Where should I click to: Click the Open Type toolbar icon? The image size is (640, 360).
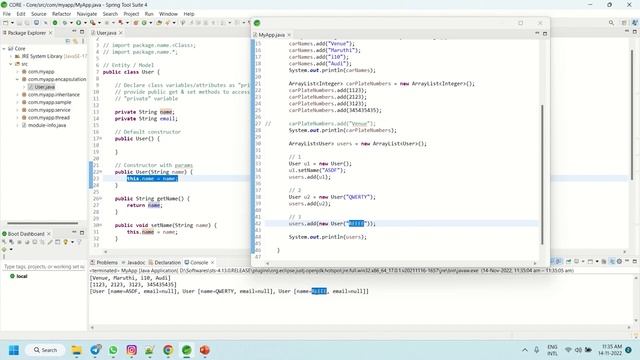click(x=159, y=23)
